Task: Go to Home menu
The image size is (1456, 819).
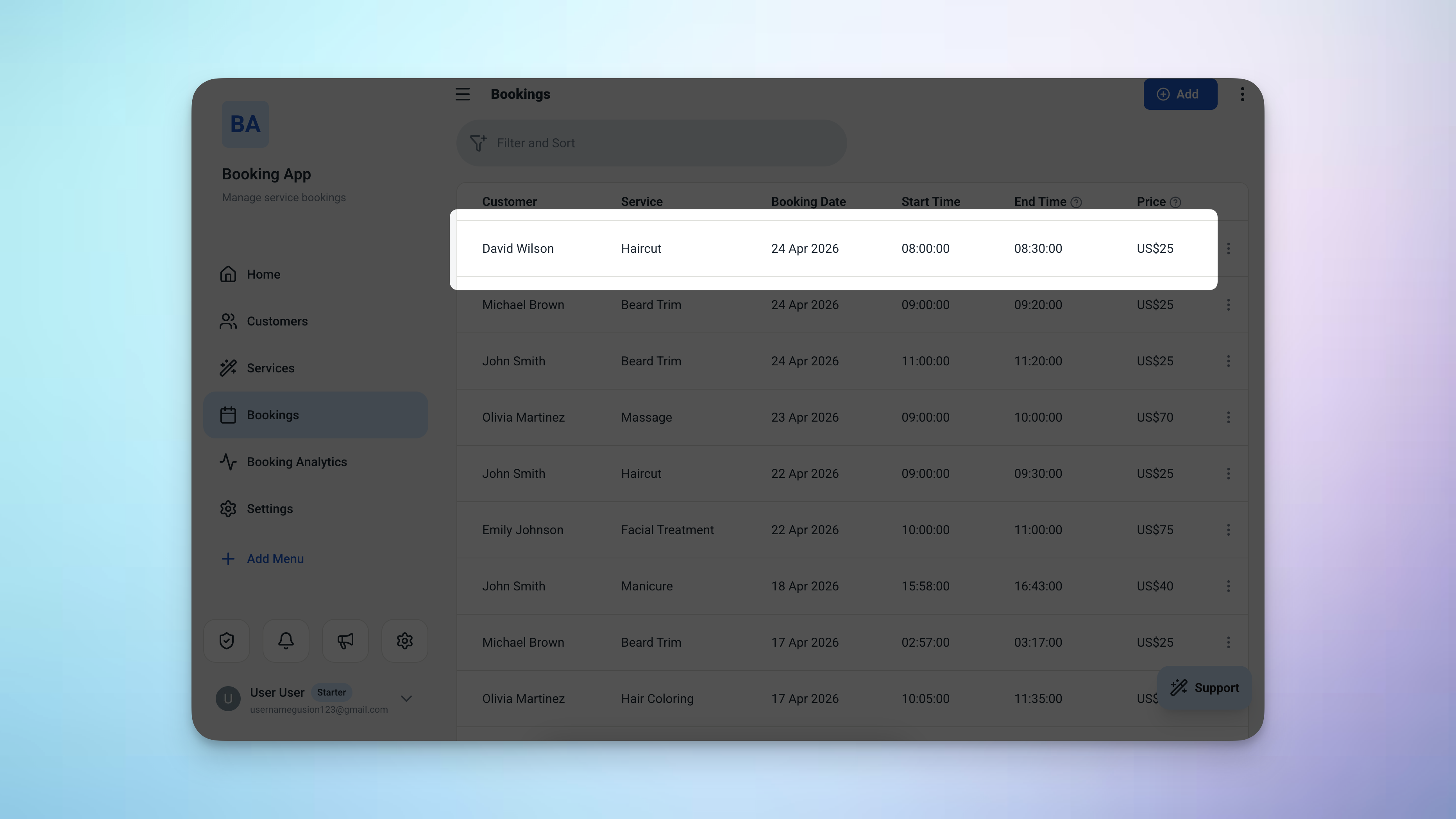Action: (315, 275)
